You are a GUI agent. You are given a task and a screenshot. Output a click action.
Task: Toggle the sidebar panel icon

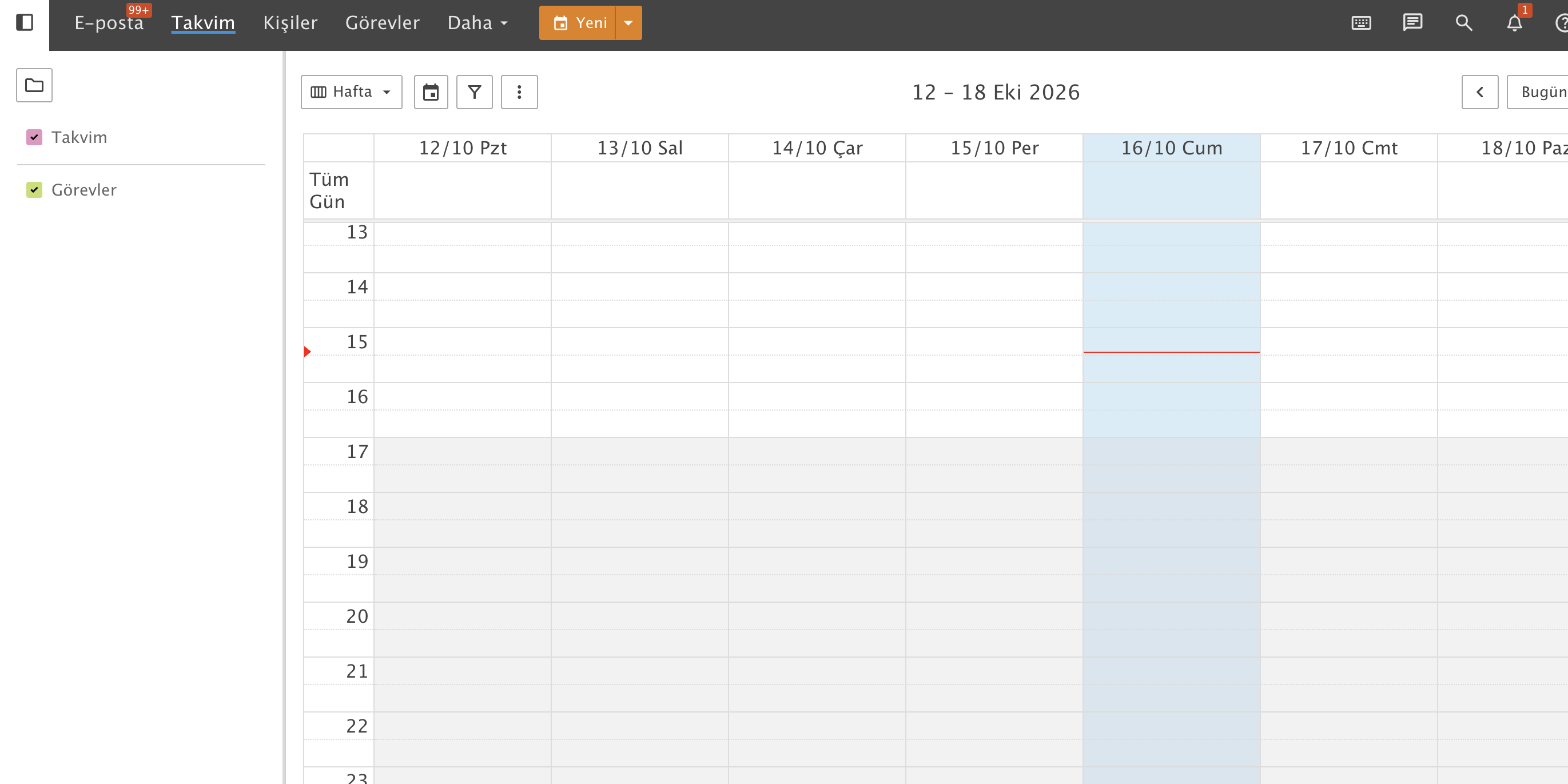tap(25, 23)
